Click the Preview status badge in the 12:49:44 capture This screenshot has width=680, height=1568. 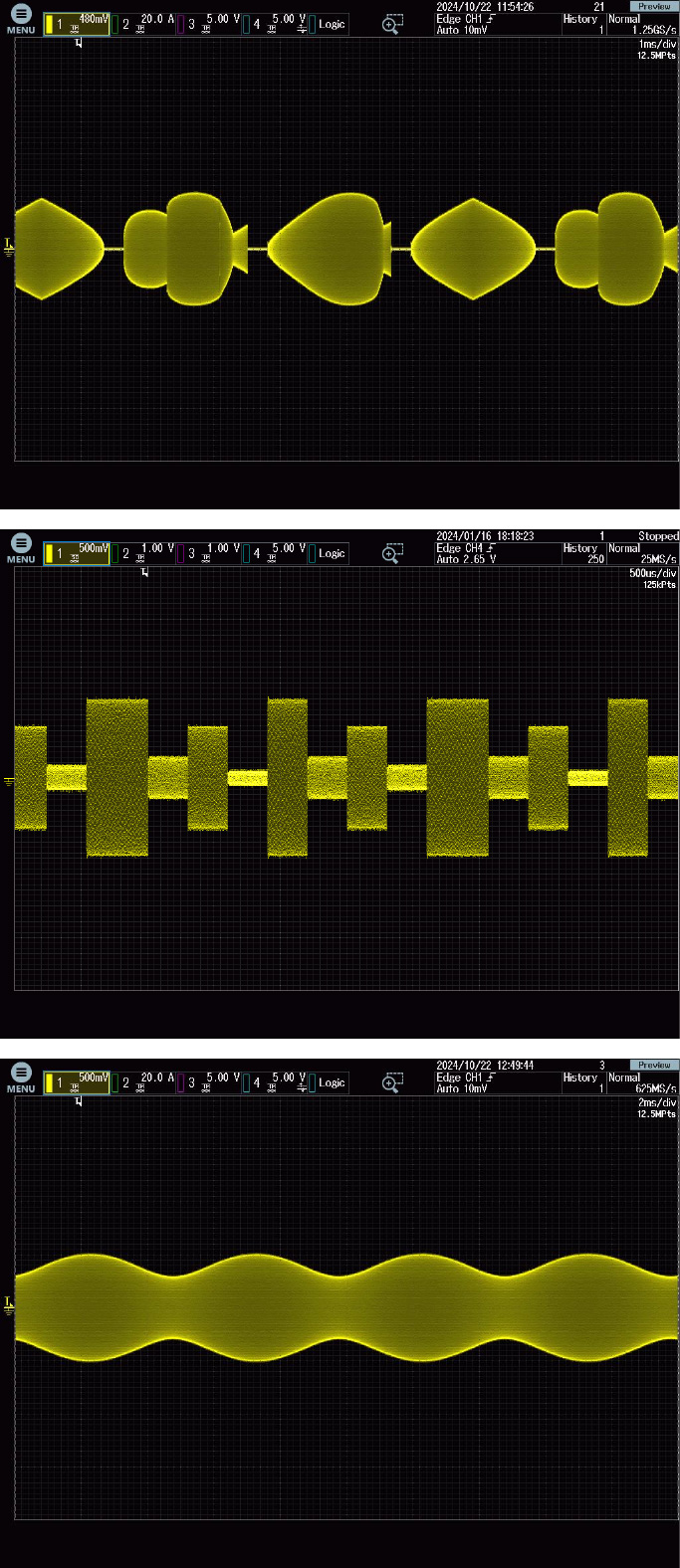point(654,1065)
